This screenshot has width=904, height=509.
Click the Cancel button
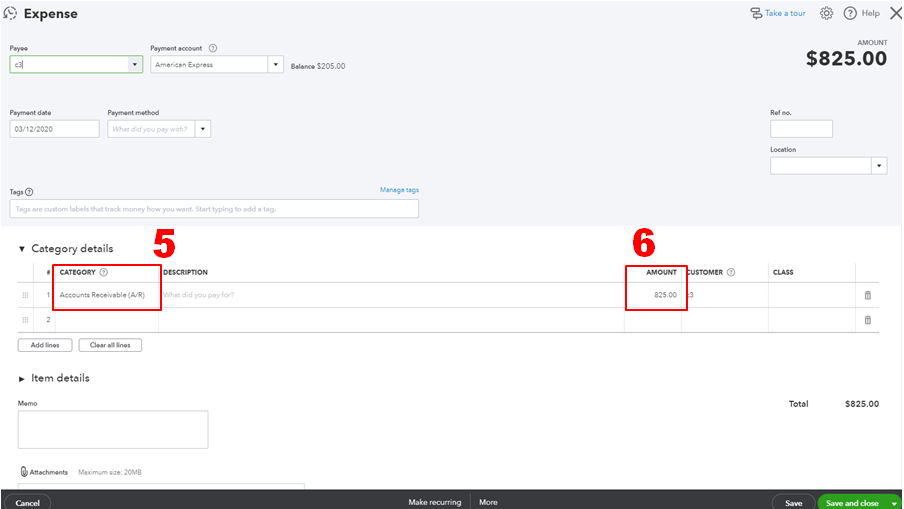pyautogui.click(x=28, y=503)
